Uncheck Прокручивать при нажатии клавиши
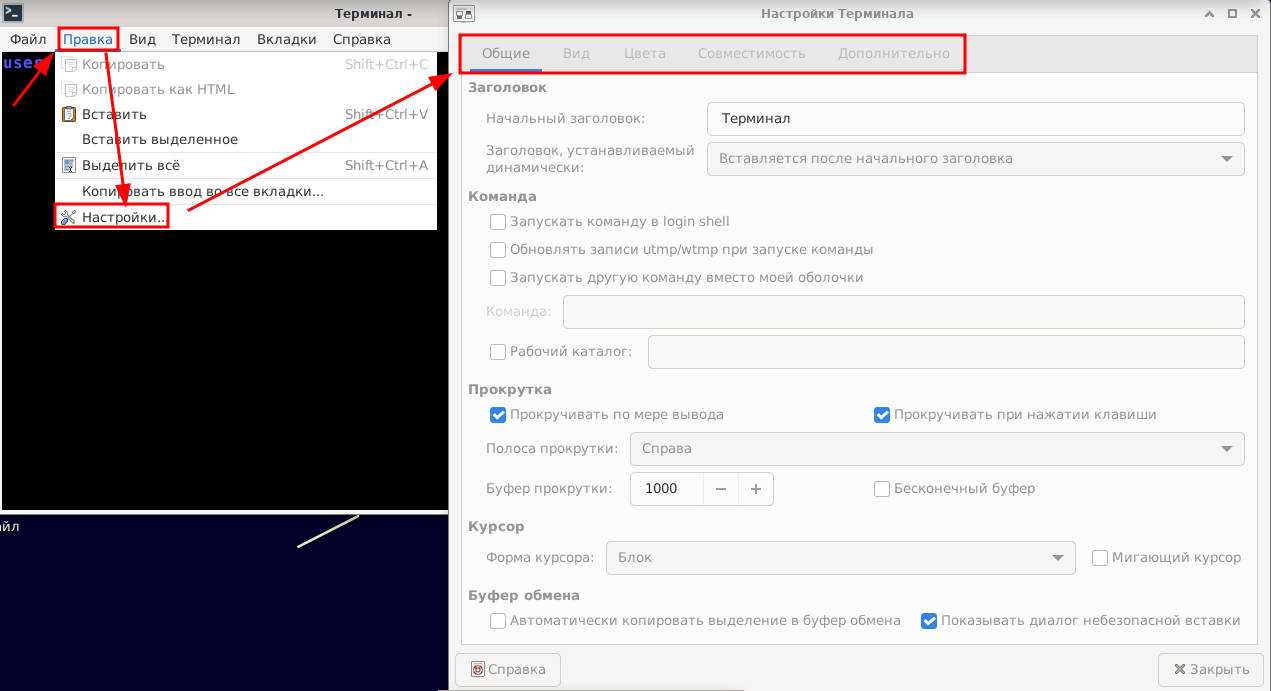The height and width of the screenshot is (691, 1271). [882, 415]
